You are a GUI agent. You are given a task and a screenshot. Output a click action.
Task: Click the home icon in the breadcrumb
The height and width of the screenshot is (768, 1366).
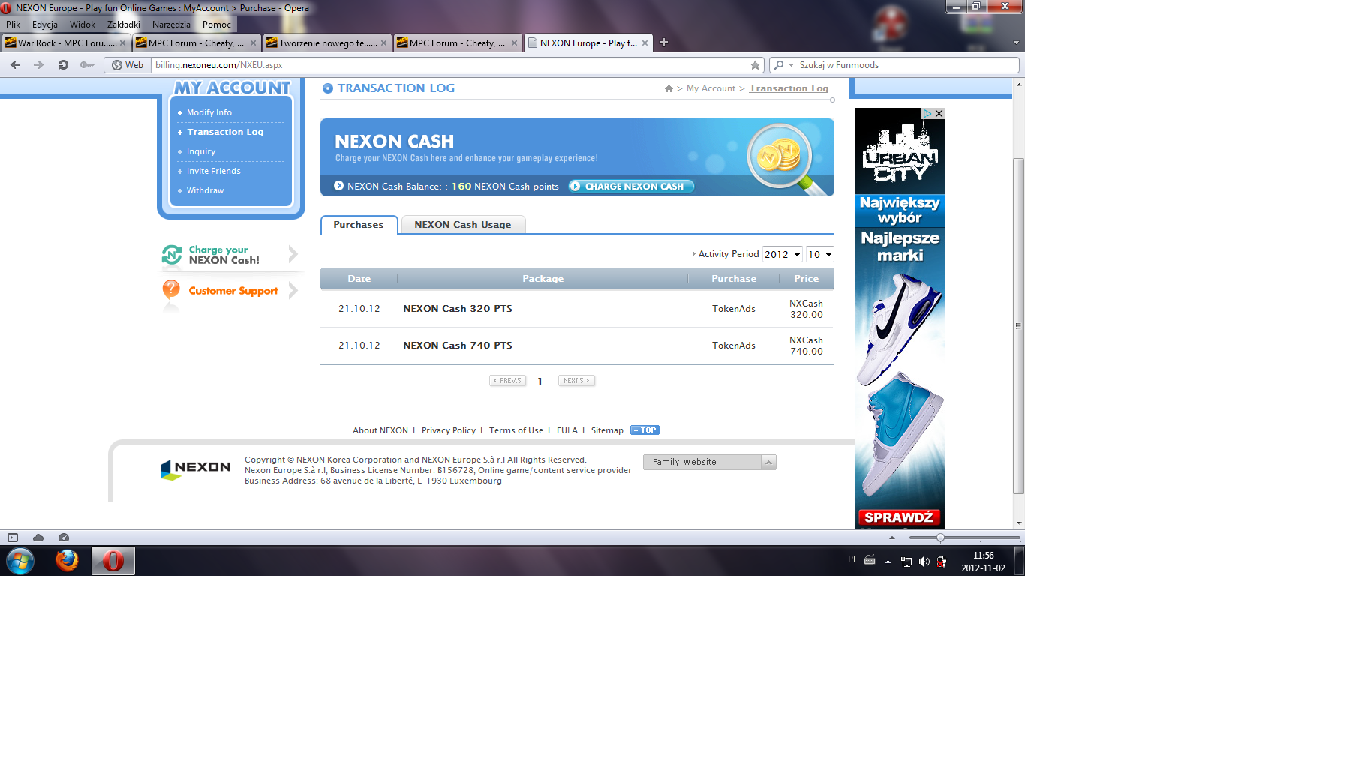[x=669, y=89]
